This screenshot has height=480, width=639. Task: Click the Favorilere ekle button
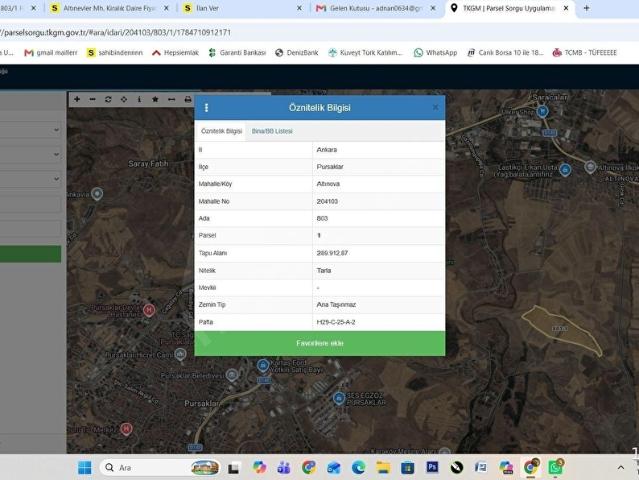click(x=320, y=343)
